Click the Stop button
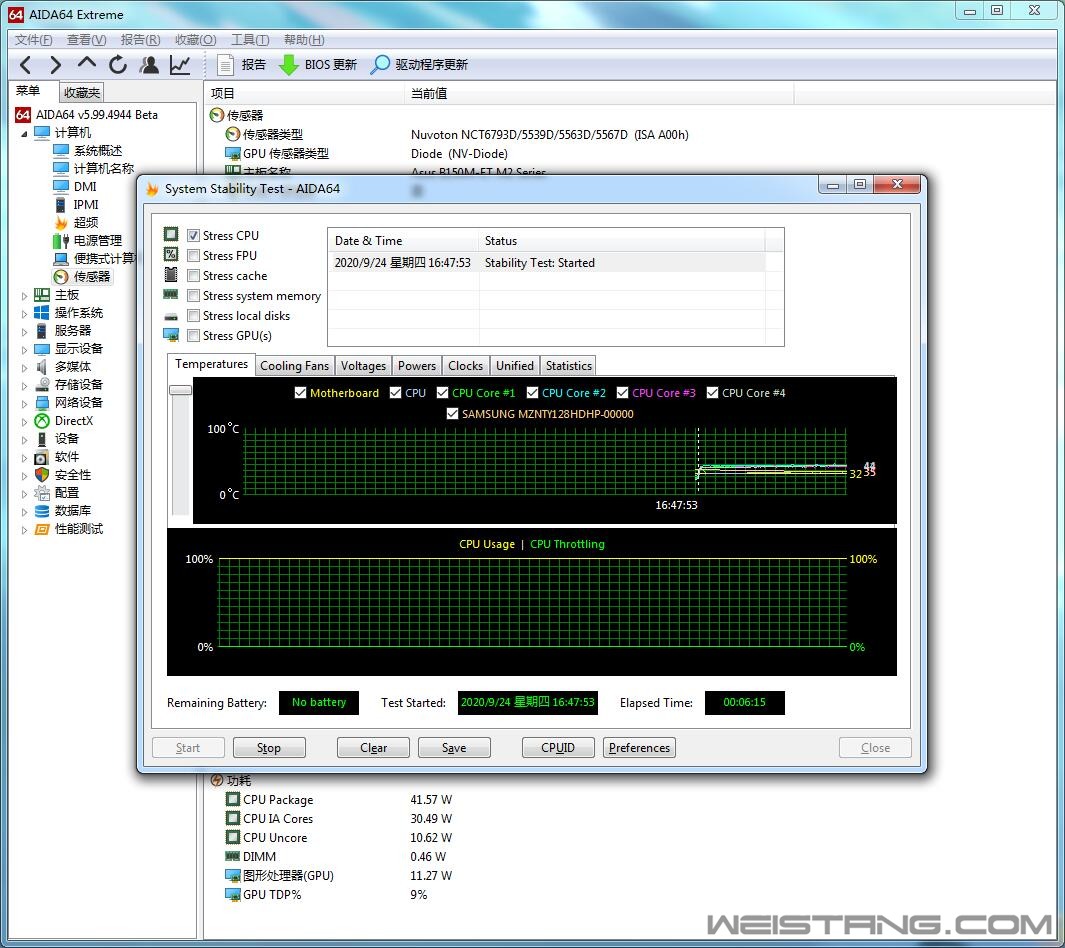This screenshot has height=948, width=1065. pos(269,748)
